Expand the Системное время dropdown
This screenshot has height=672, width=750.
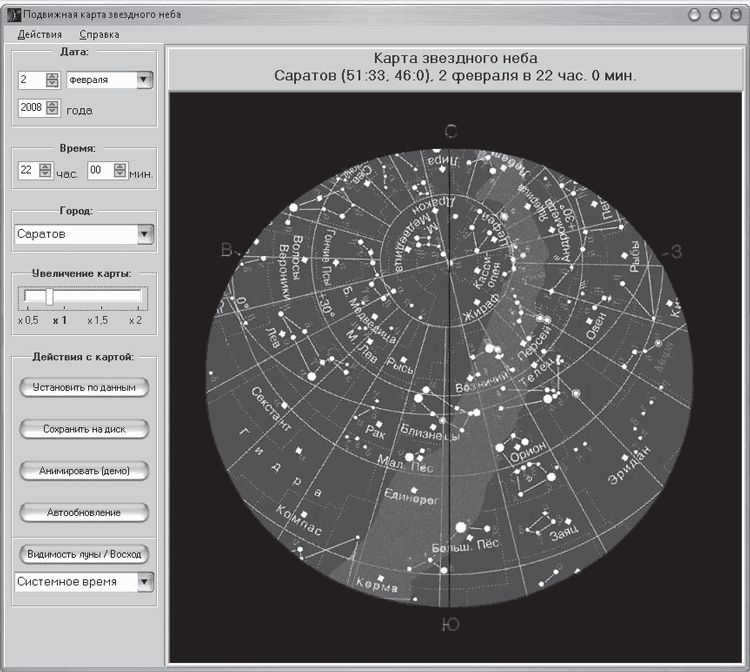click(145, 582)
